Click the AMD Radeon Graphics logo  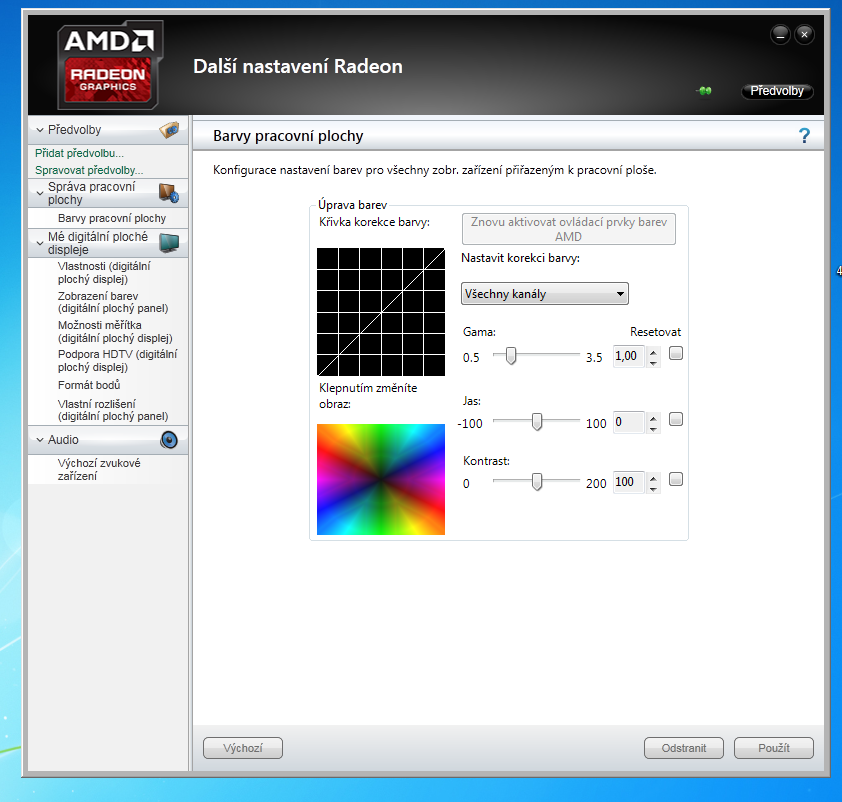(x=107, y=67)
